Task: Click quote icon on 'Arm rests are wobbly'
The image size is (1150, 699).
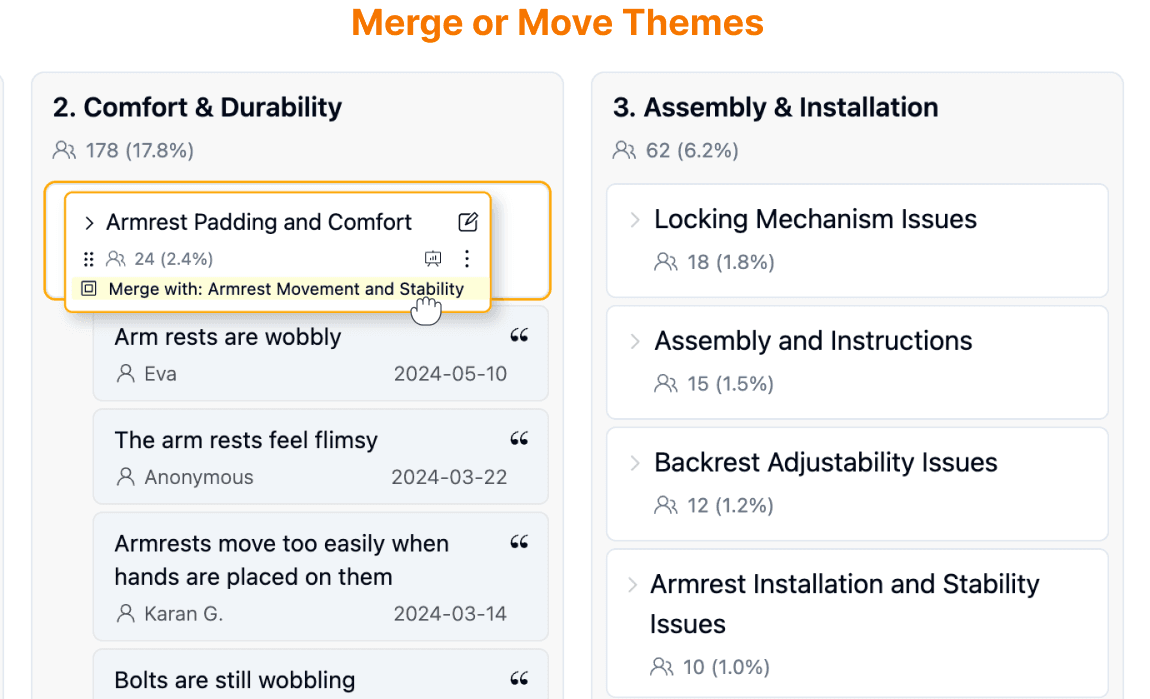Action: 519,336
